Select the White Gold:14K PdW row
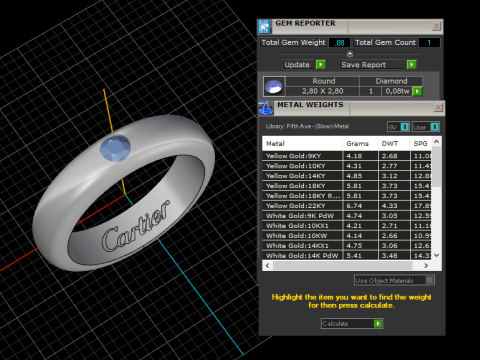The width and height of the screenshot is (480, 360). pyautogui.click(x=347, y=256)
